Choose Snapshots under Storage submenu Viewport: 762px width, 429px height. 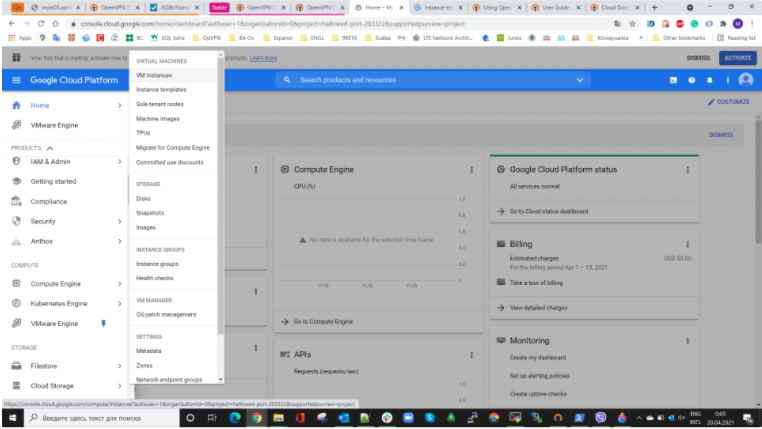click(x=150, y=212)
